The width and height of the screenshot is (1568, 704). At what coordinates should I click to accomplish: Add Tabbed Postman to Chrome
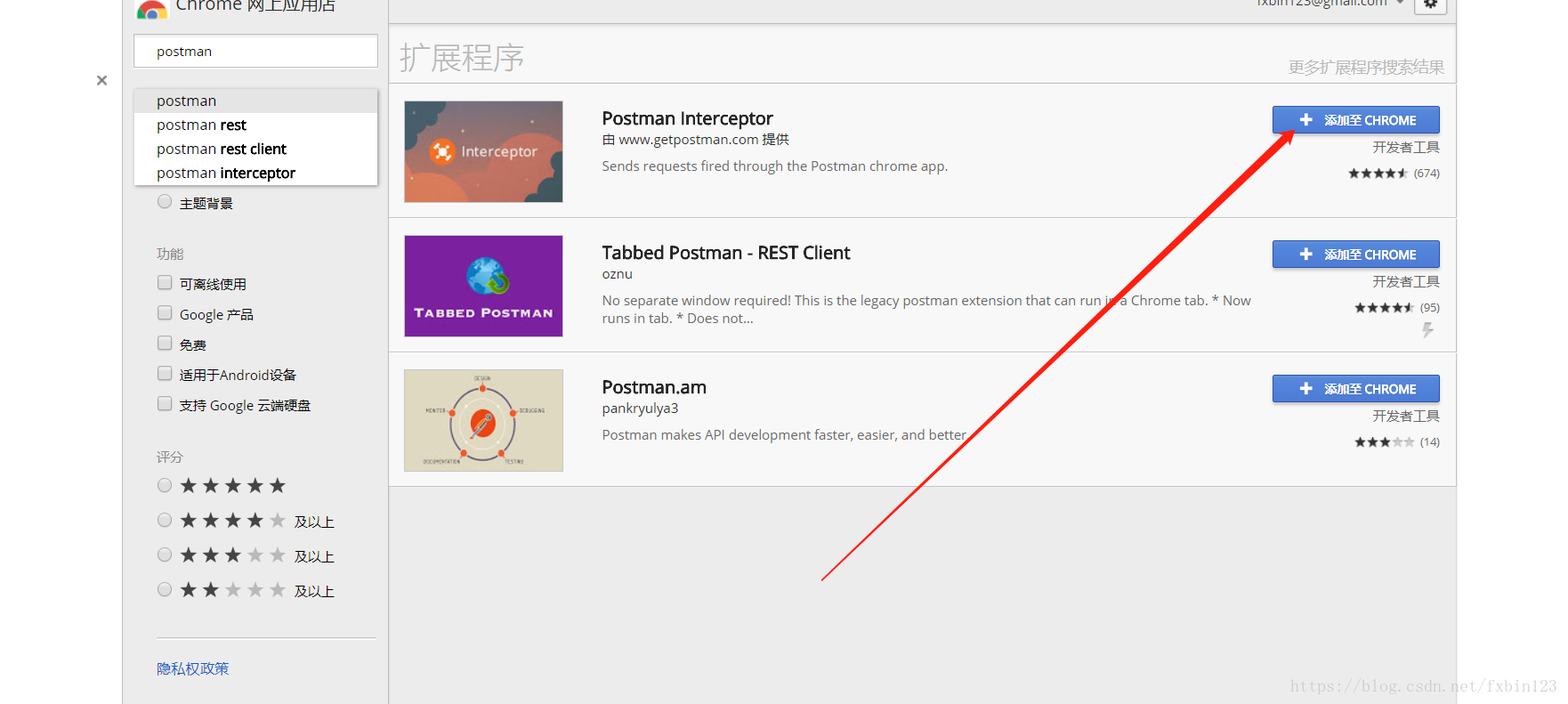coord(1355,255)
